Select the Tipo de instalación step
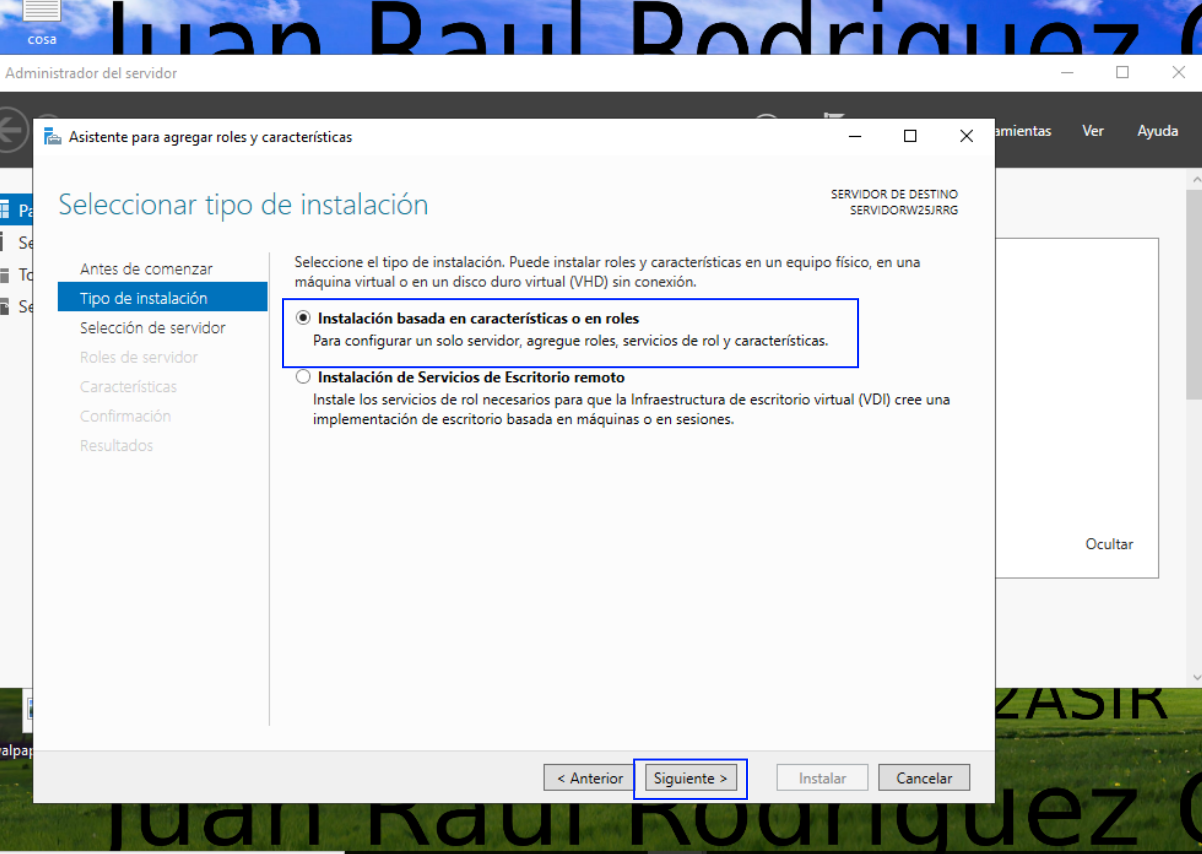 point(143,298)
